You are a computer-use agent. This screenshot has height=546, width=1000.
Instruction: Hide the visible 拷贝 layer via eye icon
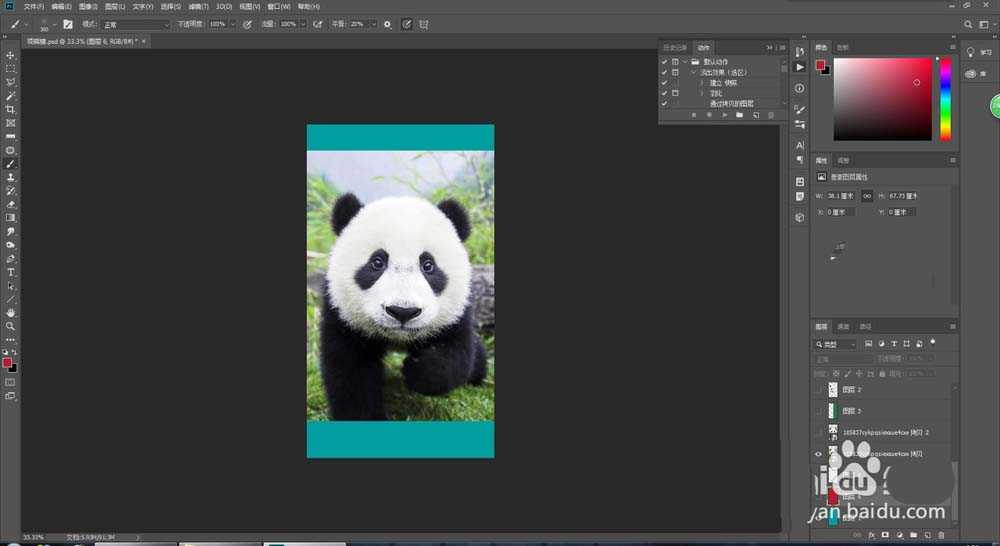click(819, 453)
